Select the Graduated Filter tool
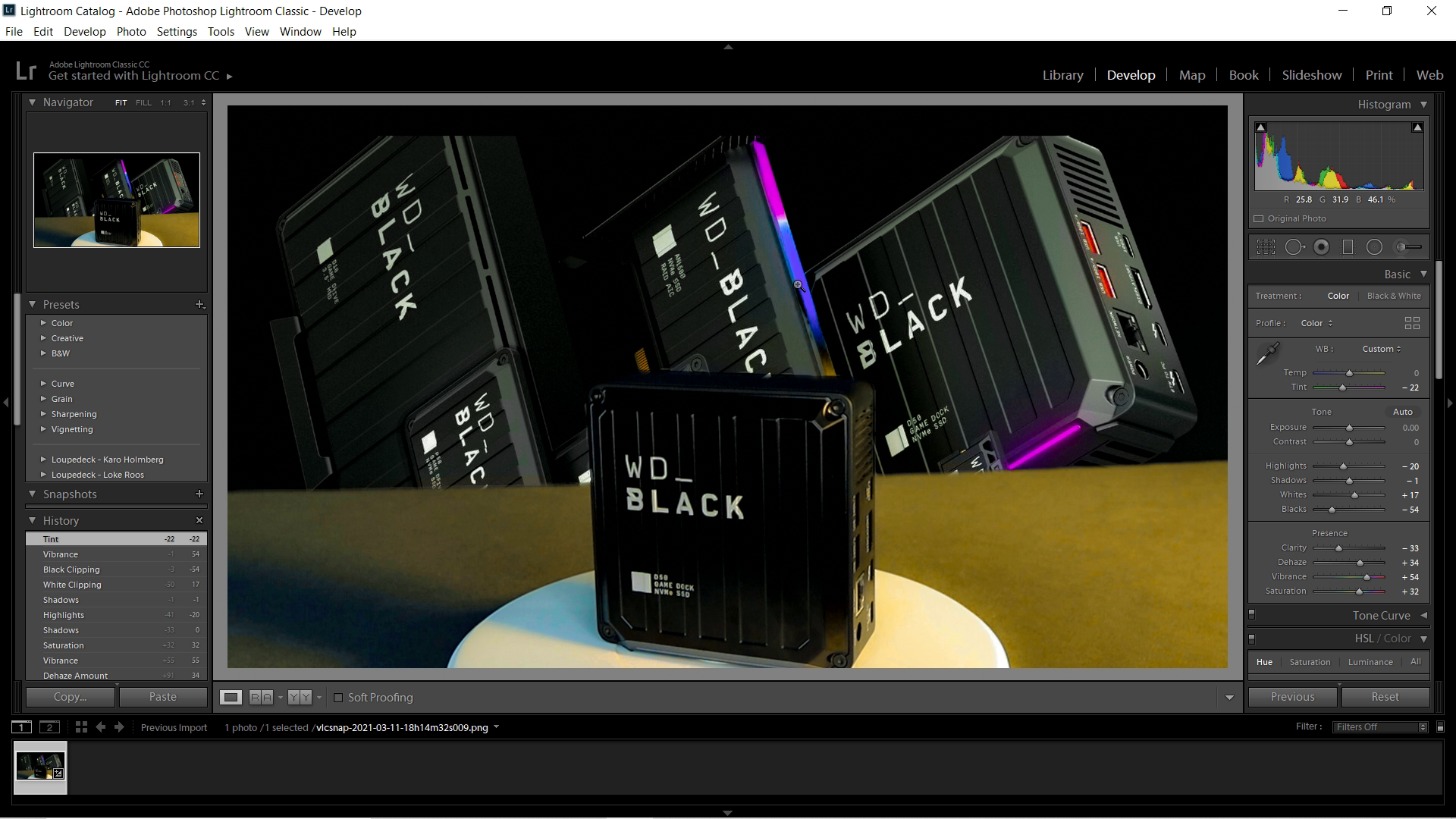1456x819 pixels. pos(1348,246)
